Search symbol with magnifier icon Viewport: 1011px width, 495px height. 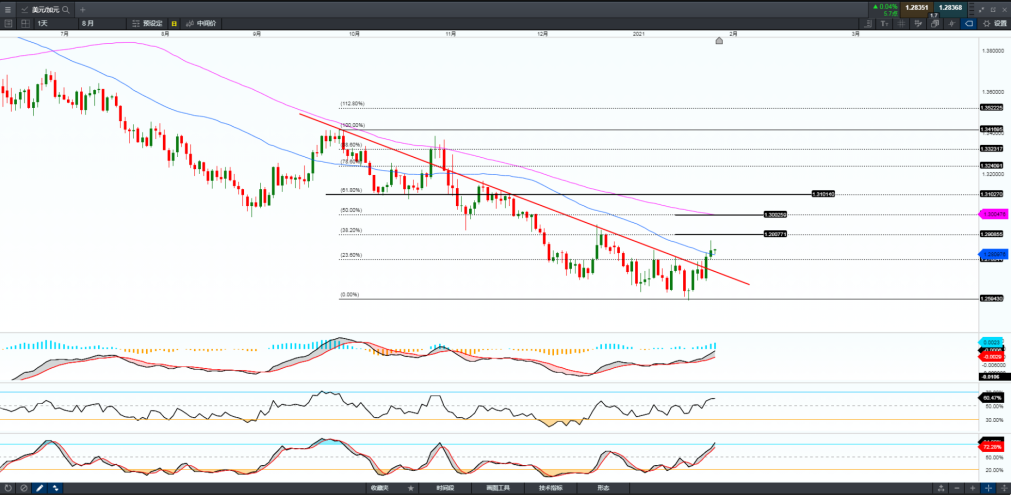[66, 10]
